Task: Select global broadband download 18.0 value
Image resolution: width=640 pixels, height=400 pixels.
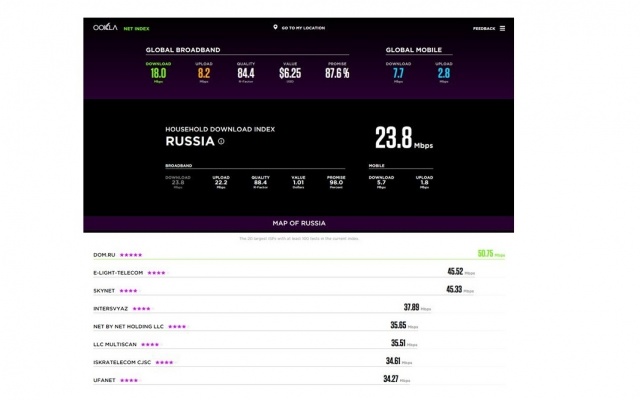Action: point(158,73)
